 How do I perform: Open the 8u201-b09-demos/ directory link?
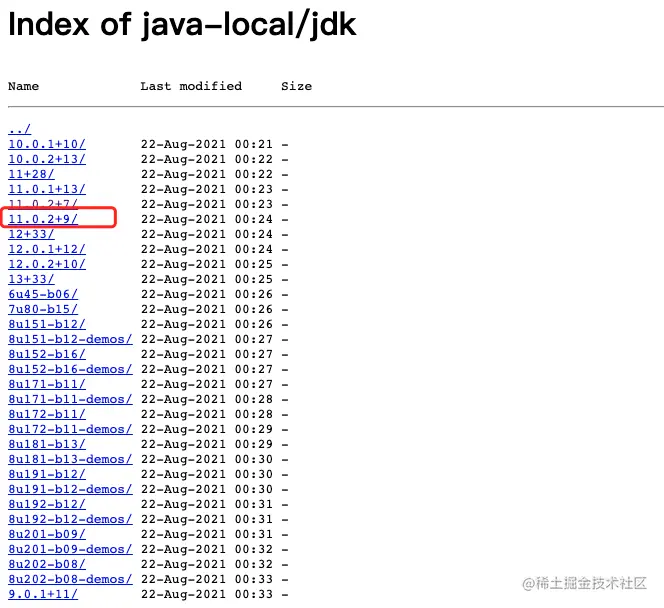70,549
